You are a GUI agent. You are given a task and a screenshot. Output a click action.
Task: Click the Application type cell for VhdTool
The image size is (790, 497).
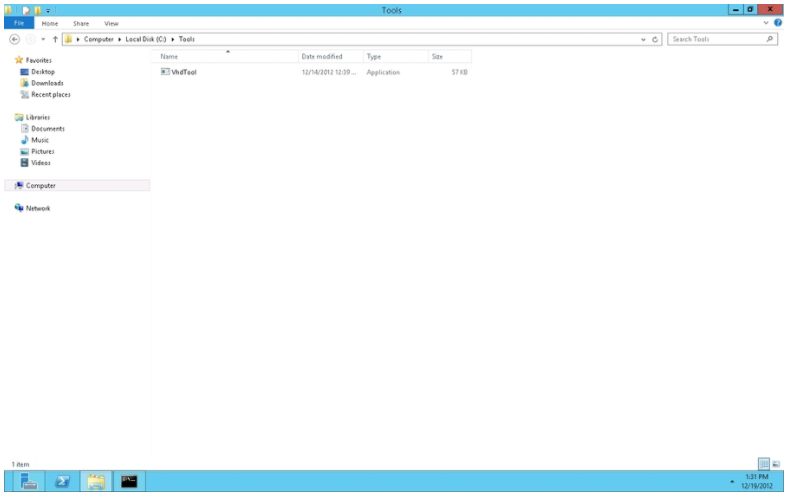pos(383,72)
